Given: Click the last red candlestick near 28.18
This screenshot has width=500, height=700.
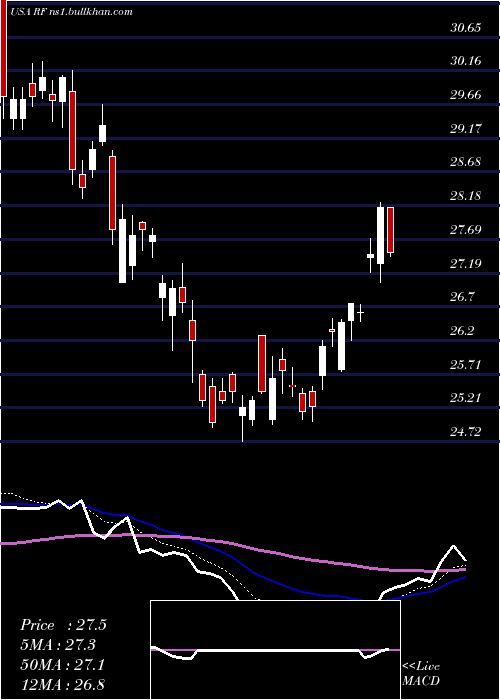Looking at the screenshot, I should tap(391, 230).
